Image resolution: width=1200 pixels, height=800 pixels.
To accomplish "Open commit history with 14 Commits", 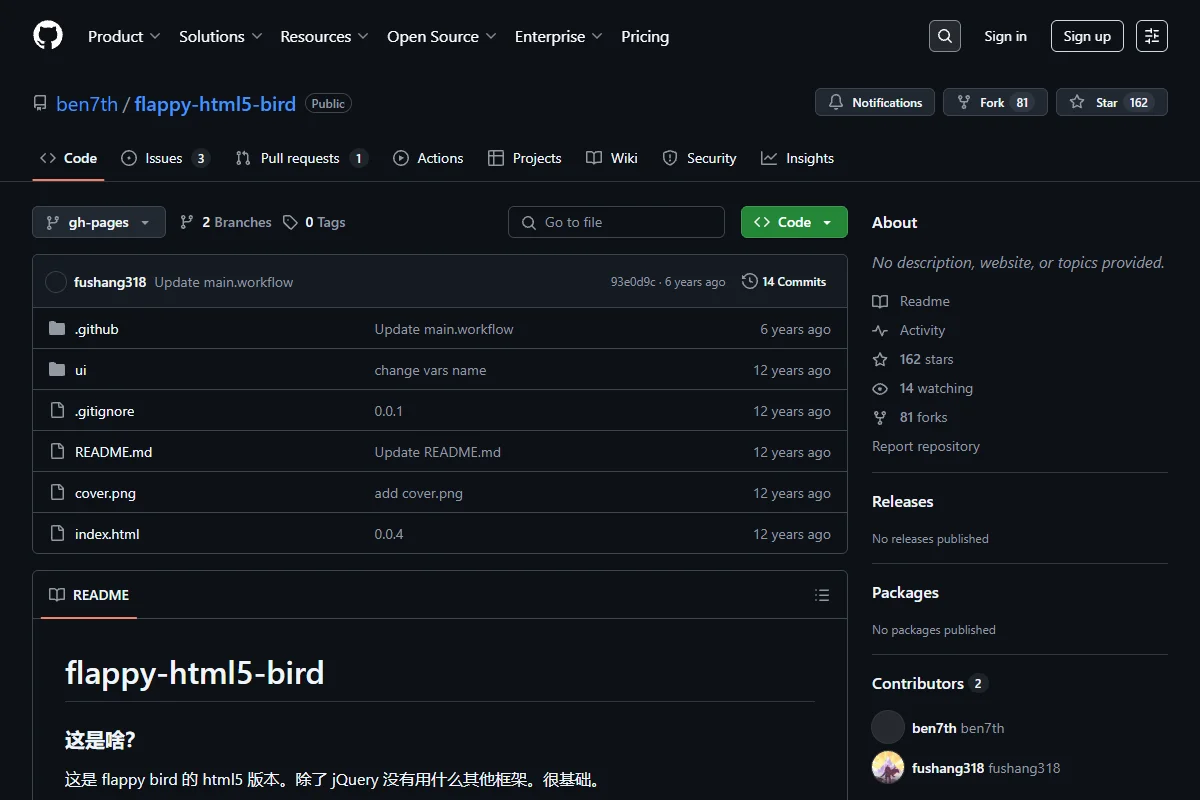I will (784, 282).
